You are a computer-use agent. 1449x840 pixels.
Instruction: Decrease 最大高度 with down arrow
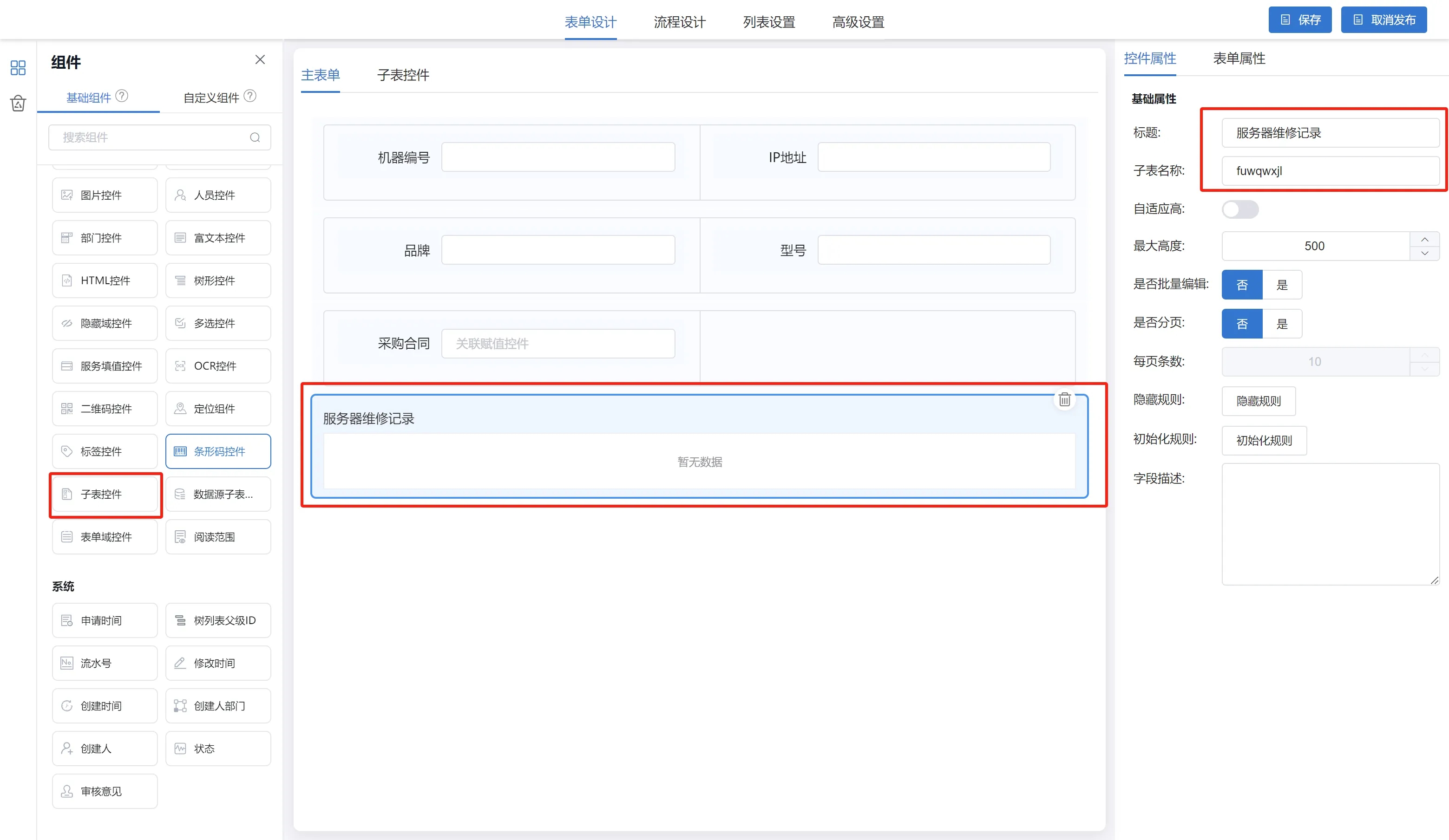click(x=1424, y=254)
